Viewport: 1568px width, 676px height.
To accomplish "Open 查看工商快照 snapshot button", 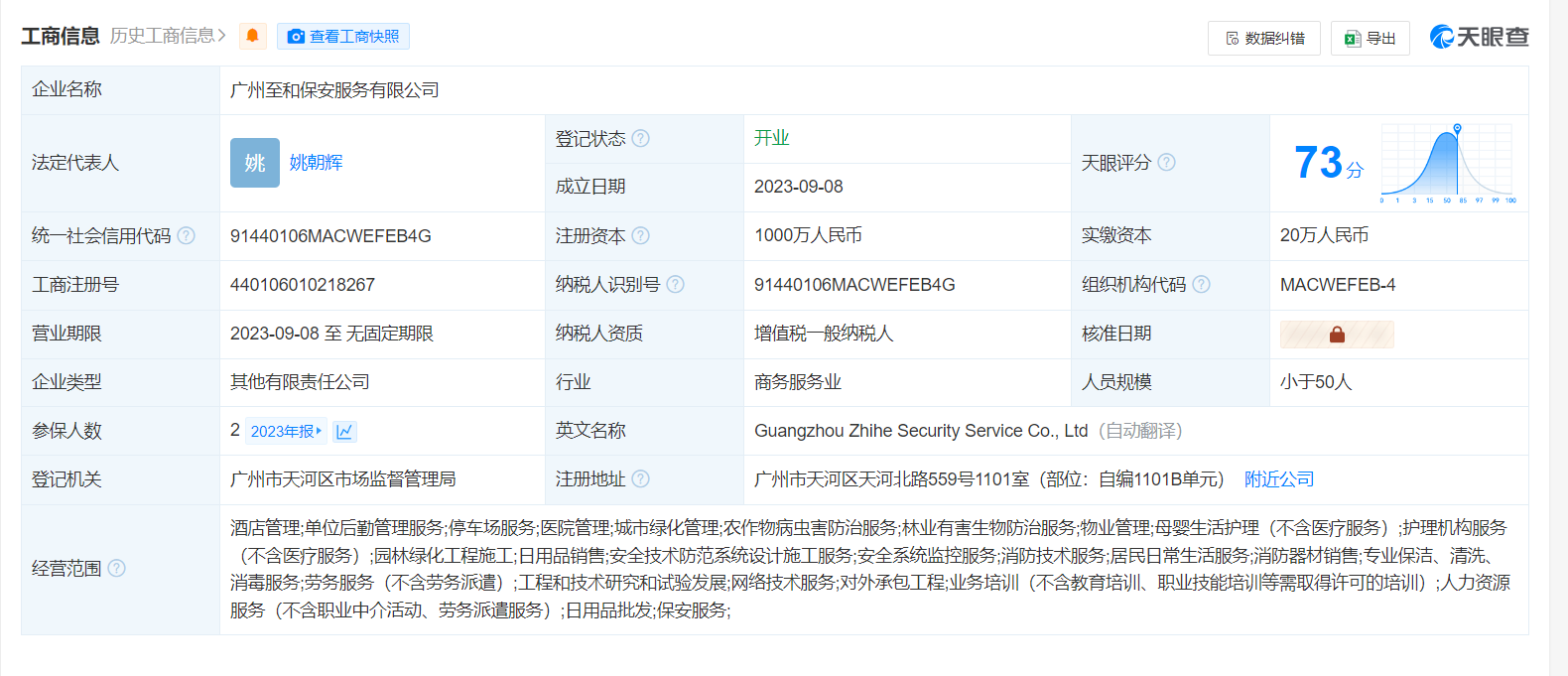I will click(x=343, y=37).
